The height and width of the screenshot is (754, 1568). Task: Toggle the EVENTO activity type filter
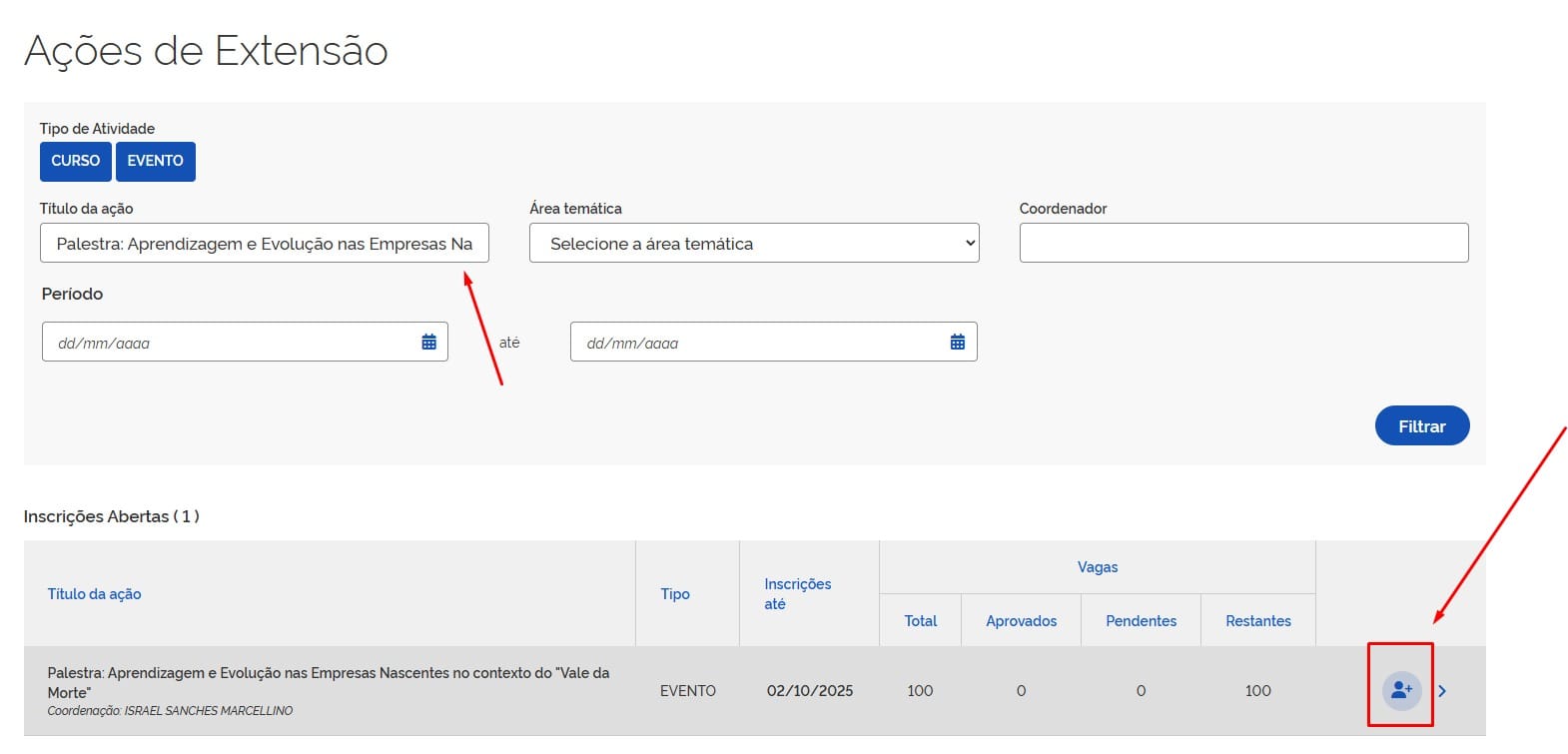pyautogui.click(x=155, y=161)
